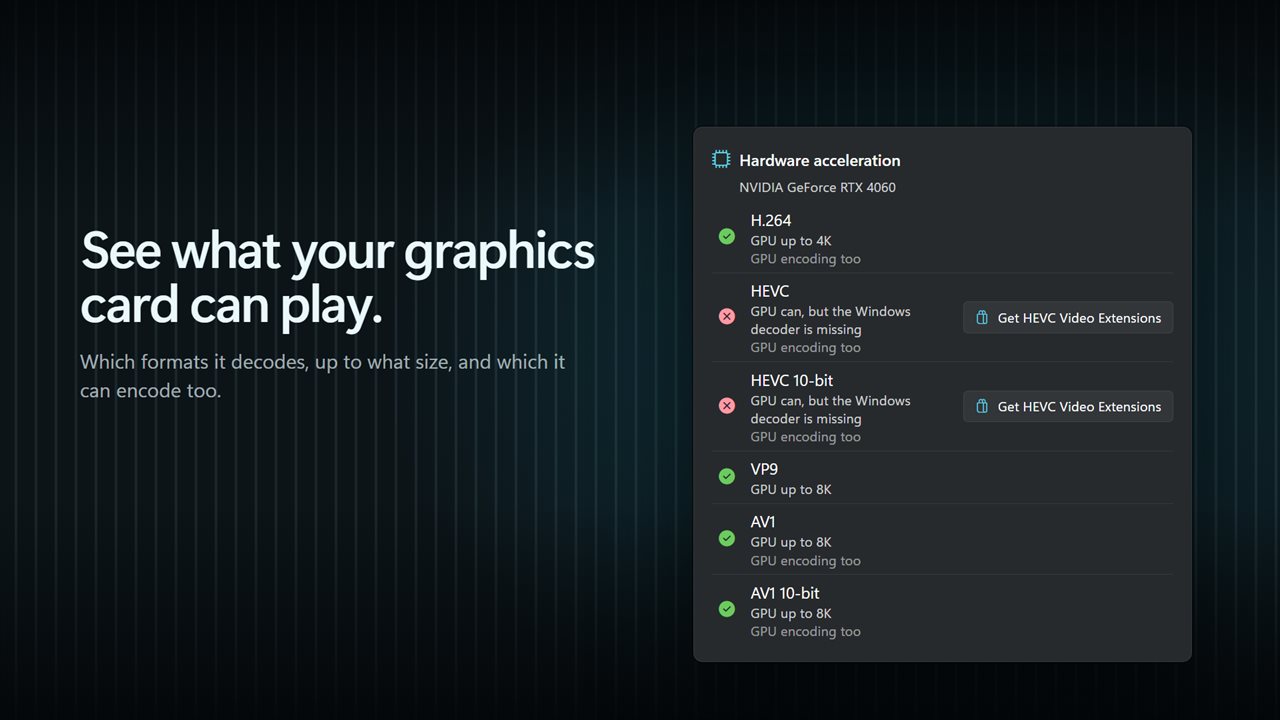The image size is (1280, 720).
Task: Click the store bag icon in HEVC 10-bit row button
Action: point(982,407)
